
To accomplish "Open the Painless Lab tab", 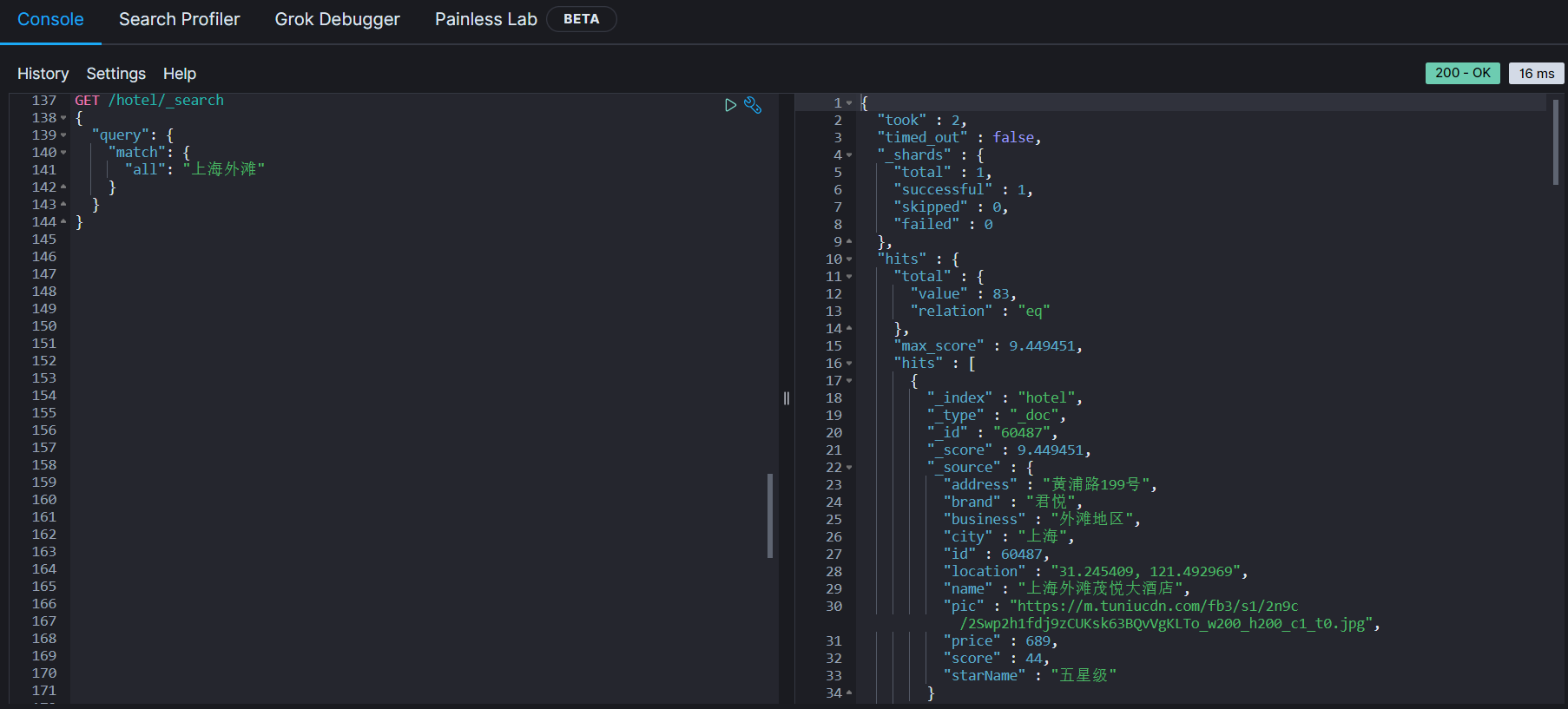I will 485,19.
